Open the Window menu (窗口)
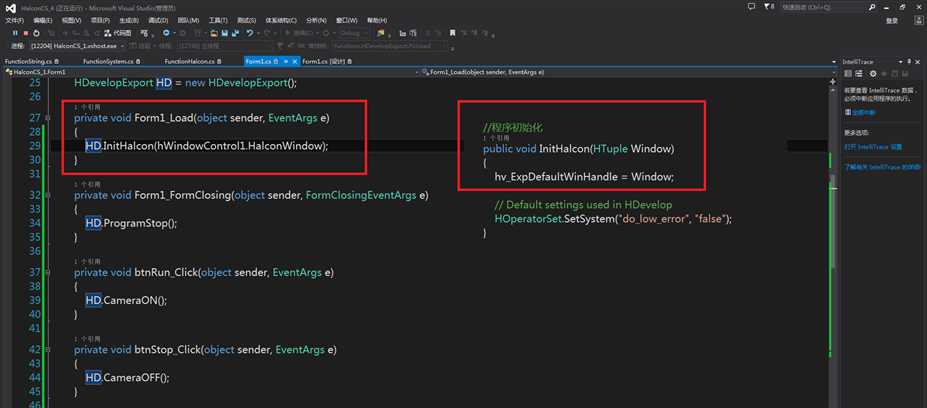This screenshot has height=408, width=927. [x=347, y=20]
